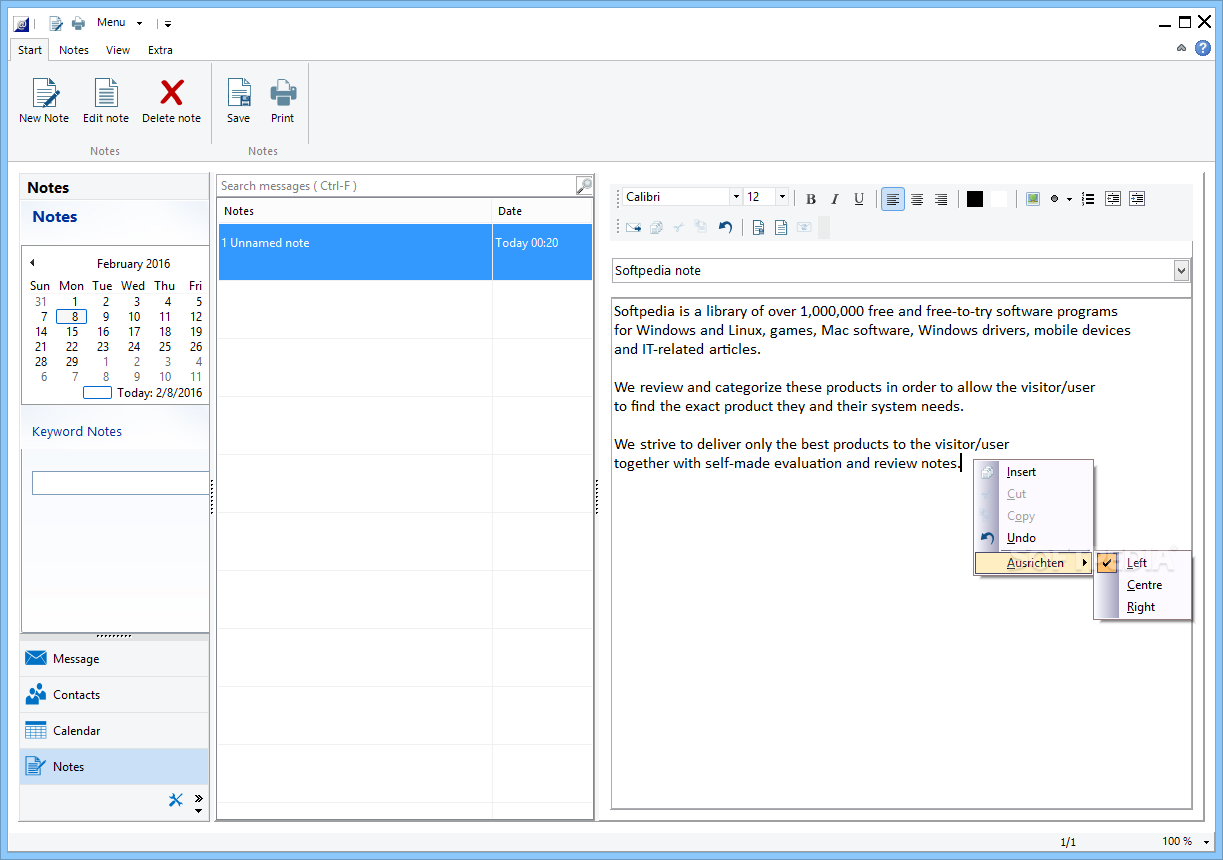Toggle center text alignment in the toolbar
Image resolution: width=1223 pixels, height=860 pixels.
pyautogui.click(x=917, y=199)
